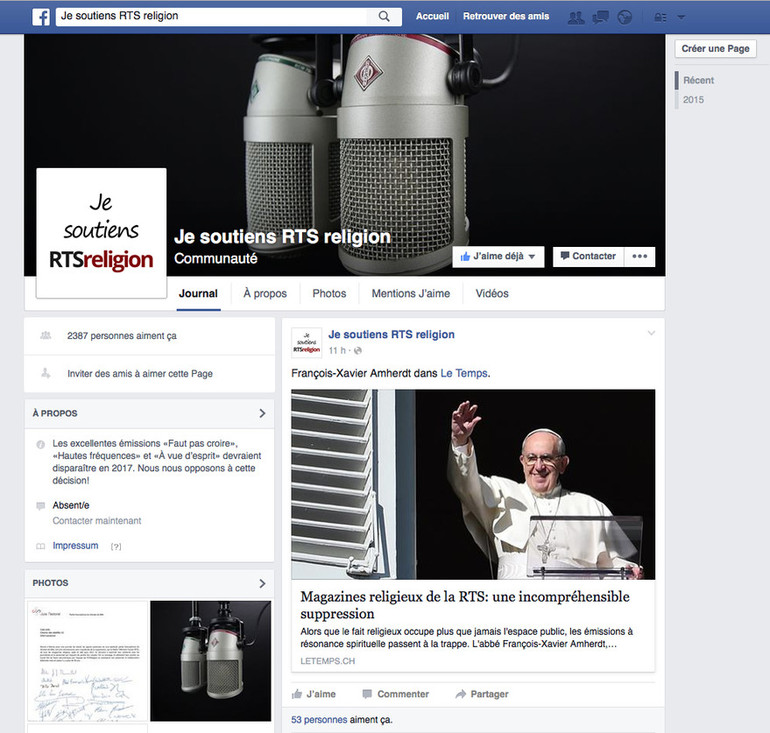
Task: Click the Contacter button
Action: click(588, 256)
